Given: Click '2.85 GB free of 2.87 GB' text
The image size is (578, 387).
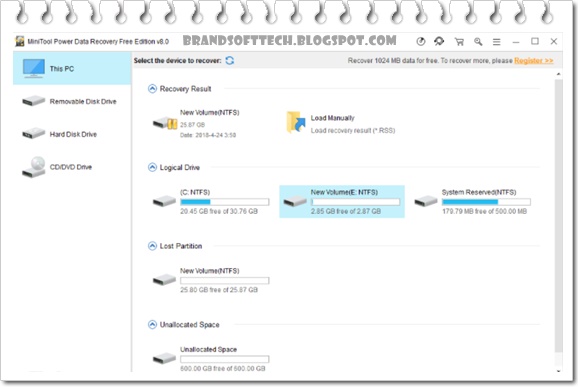Looking at the screenshot, I should (346, 212).
